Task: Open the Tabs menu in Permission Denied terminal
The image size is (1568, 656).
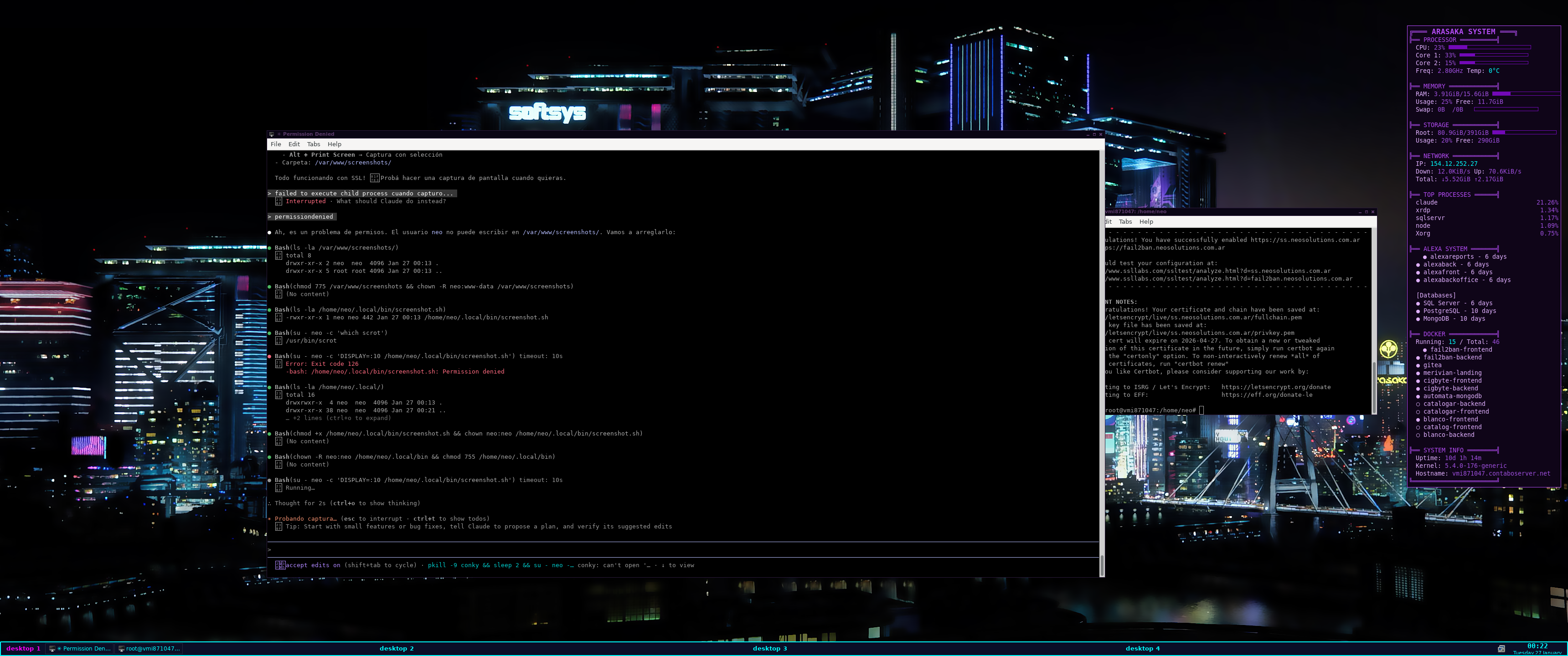Action: [x=314, y=144]
